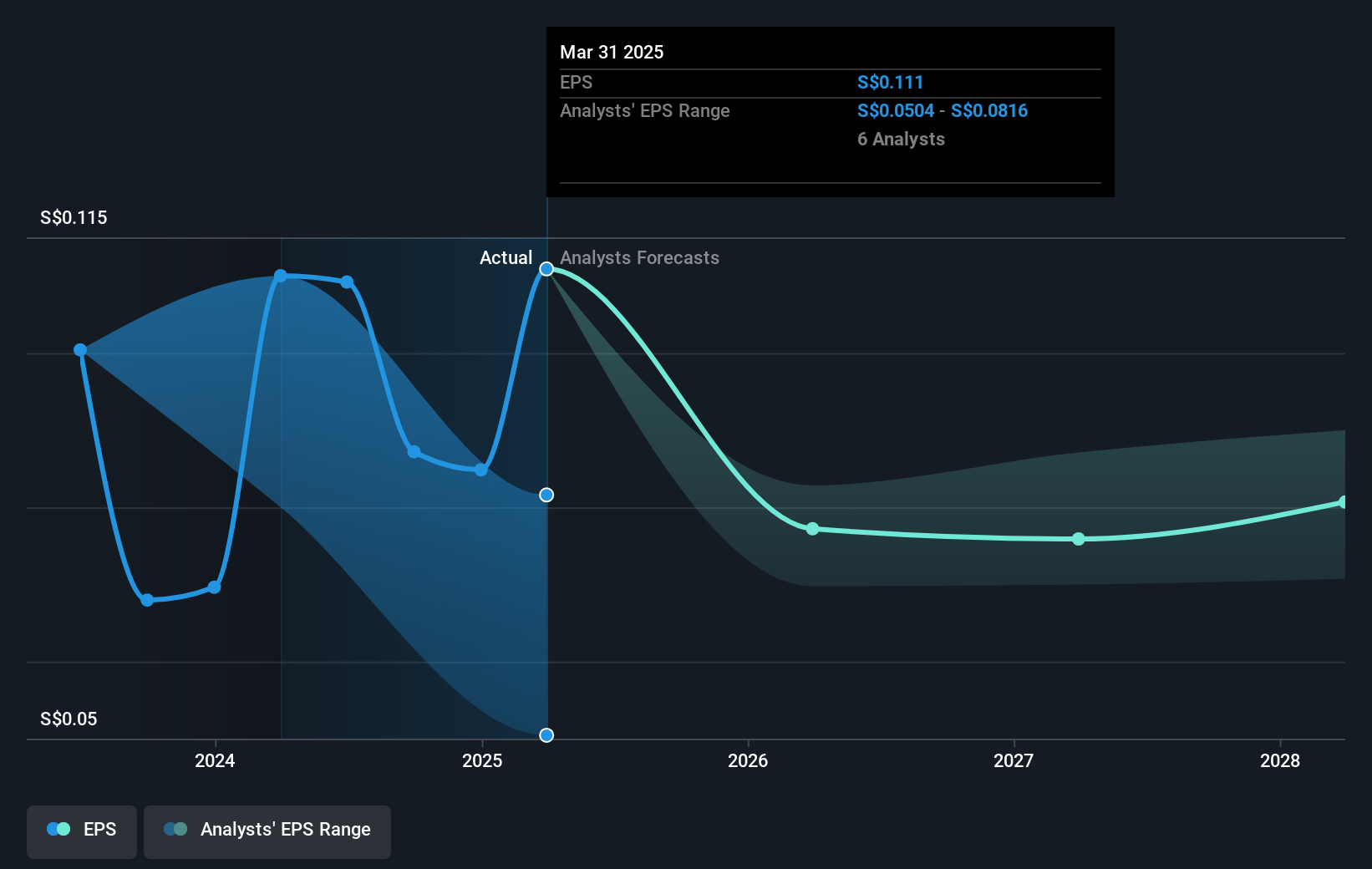Click the '6 Analysts' text in tooltip
This screenshot has width=1372, height=869.
pos(901,140)
